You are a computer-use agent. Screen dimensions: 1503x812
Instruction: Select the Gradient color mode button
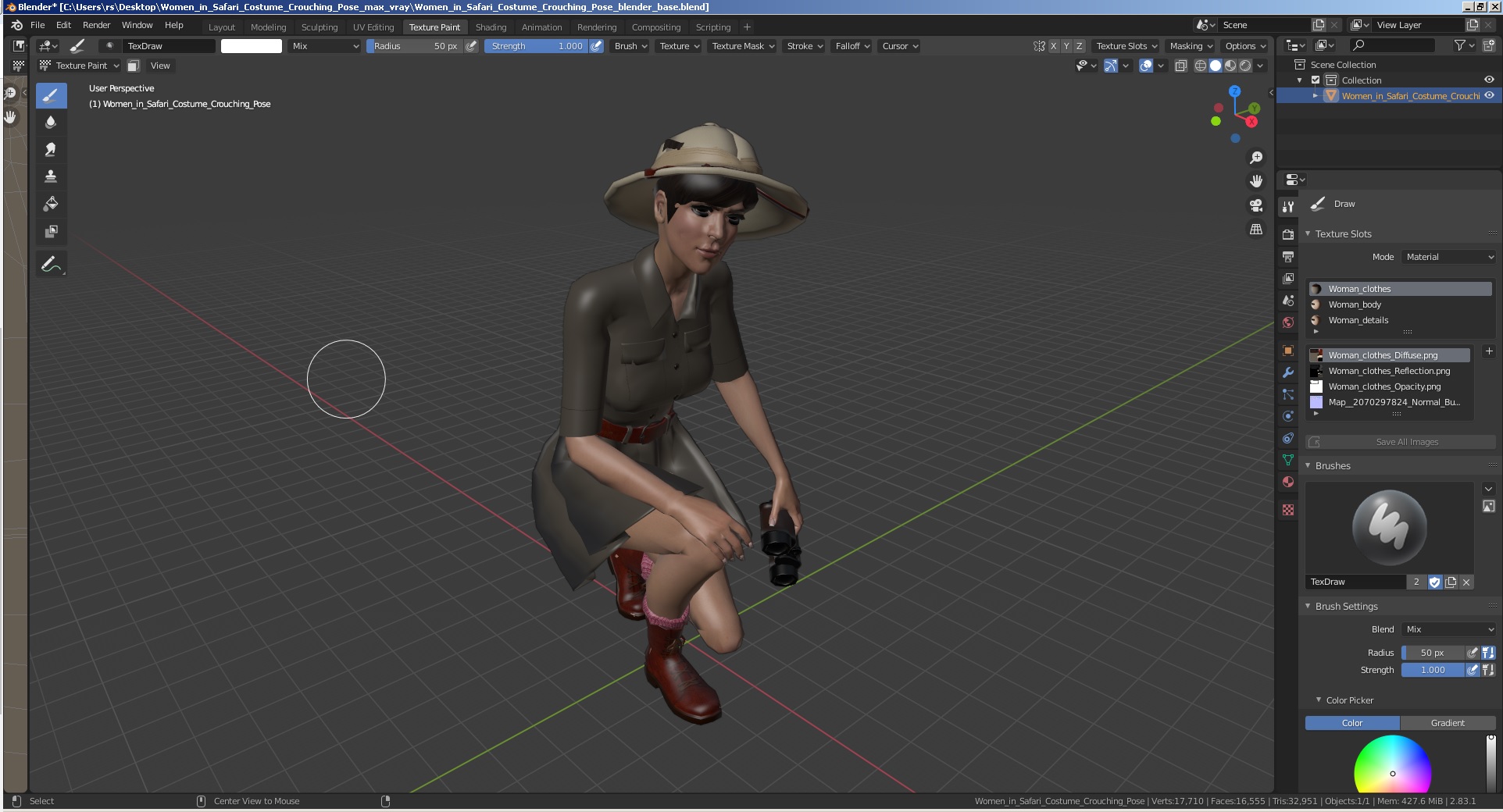1448,723
